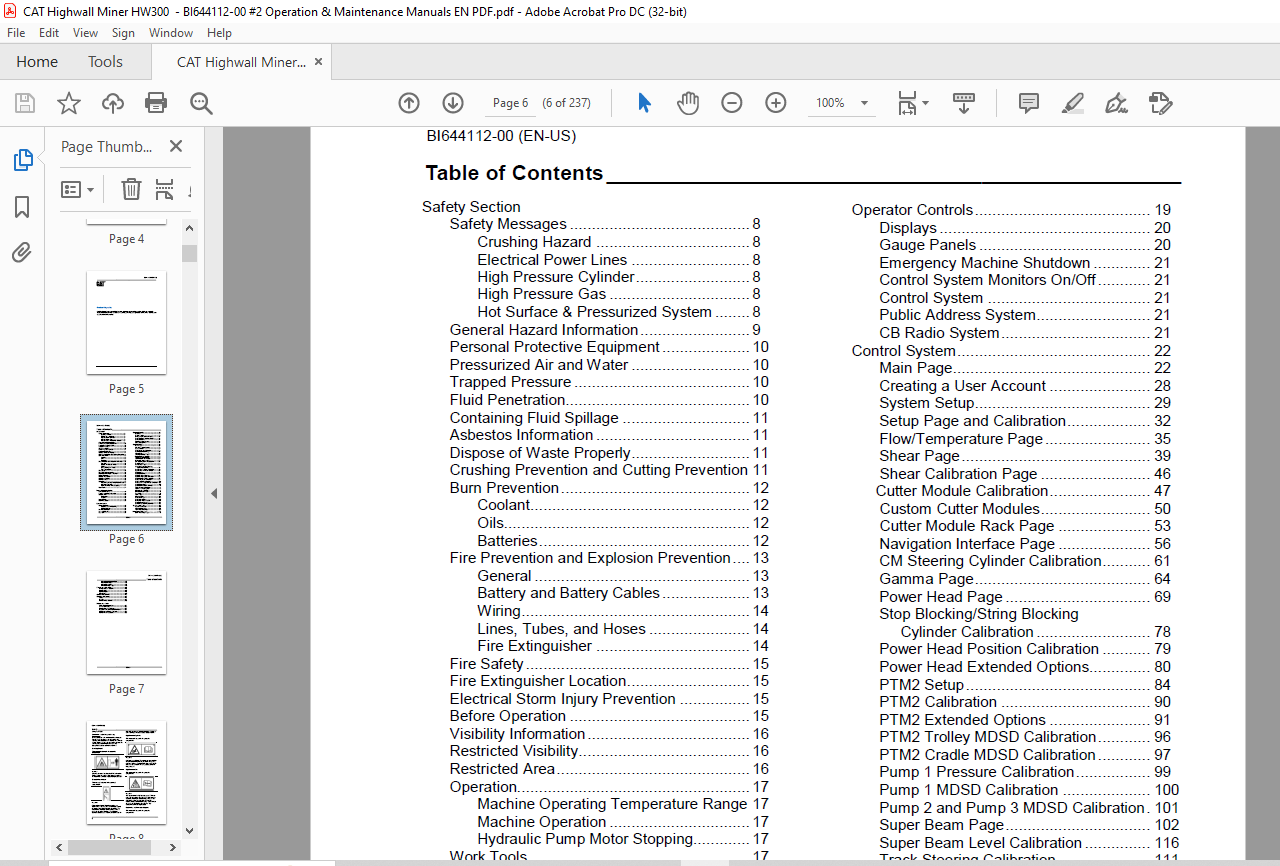Click the upload to cloud icon
The width and height of the screenshot is (1280, 866).
pyautogui.click(x=113, y=103)
